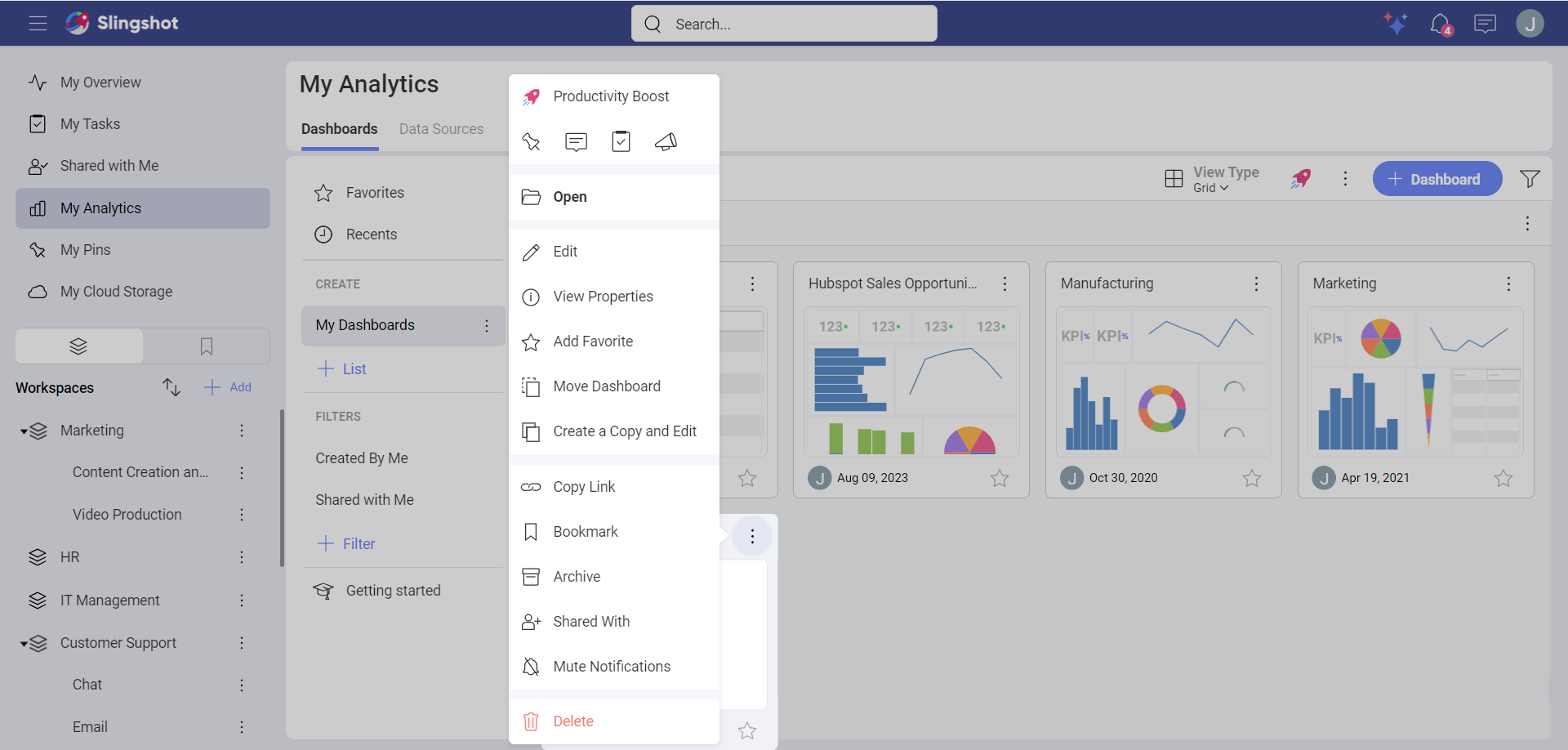Open Shared with Me in the left sidebar
1568x750 pixels.
[x=143, y=166]
